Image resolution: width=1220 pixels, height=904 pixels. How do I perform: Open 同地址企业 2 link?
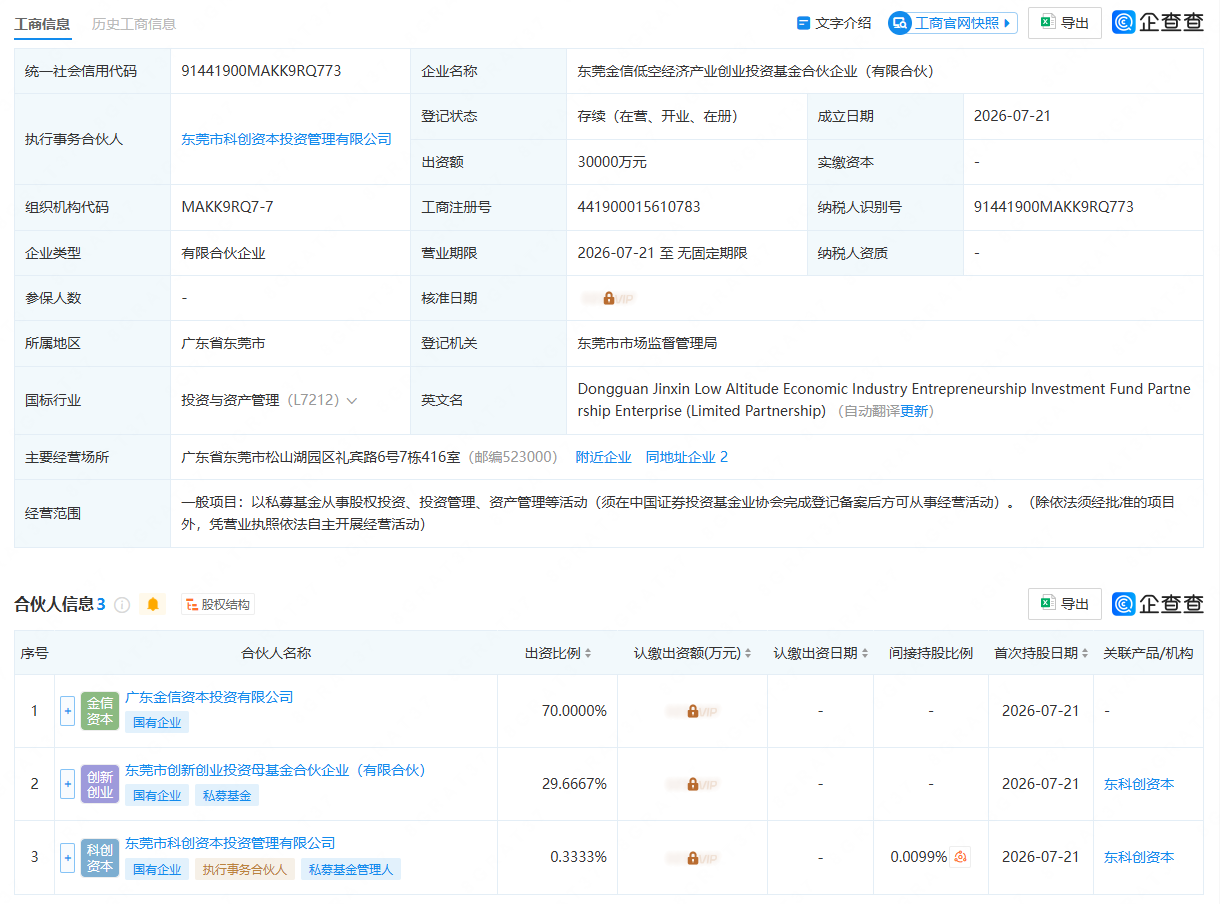tap(687, 457)
